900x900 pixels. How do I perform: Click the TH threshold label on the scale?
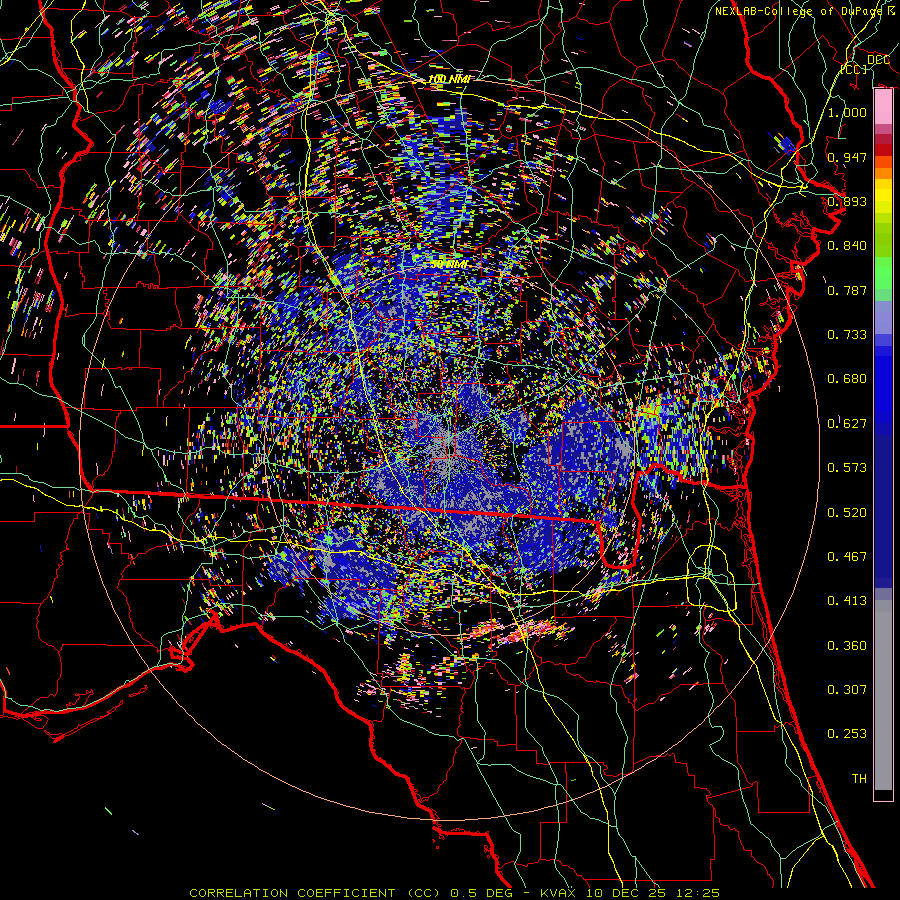859,778
